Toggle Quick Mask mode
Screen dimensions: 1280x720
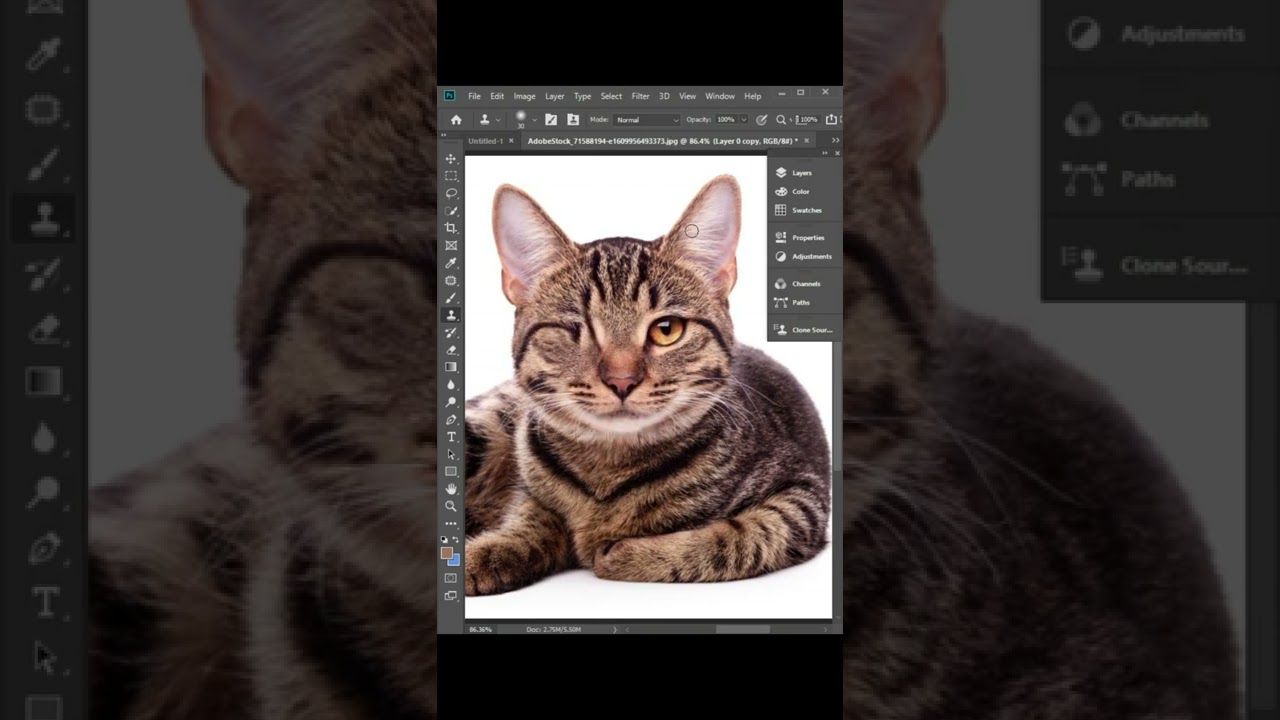pyautogui.click(x=451, y=578)
